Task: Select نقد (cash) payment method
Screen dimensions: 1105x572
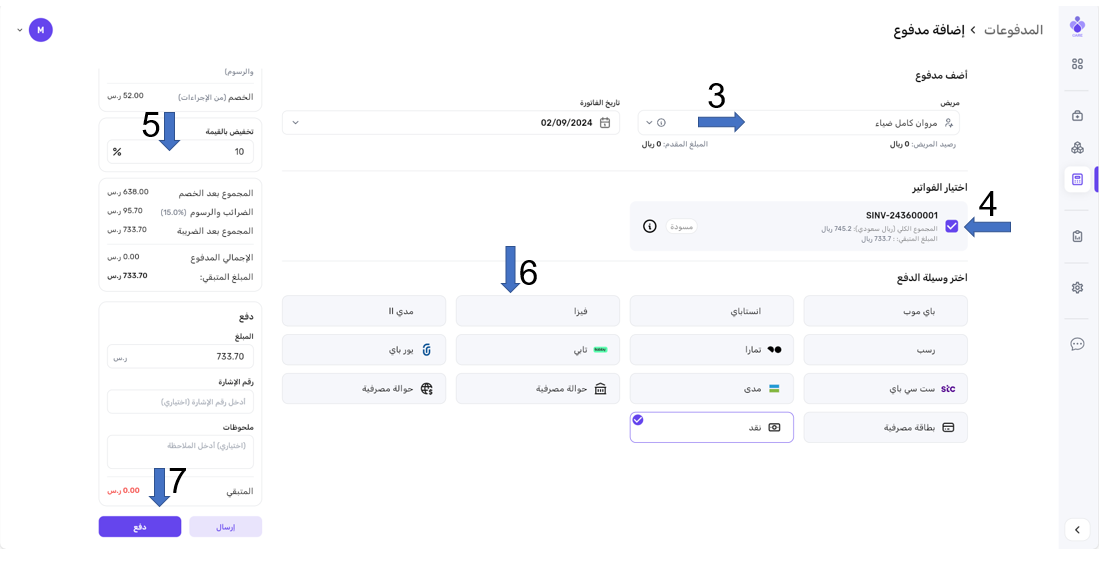Action: pyautogui.click(x=711, y=427)
